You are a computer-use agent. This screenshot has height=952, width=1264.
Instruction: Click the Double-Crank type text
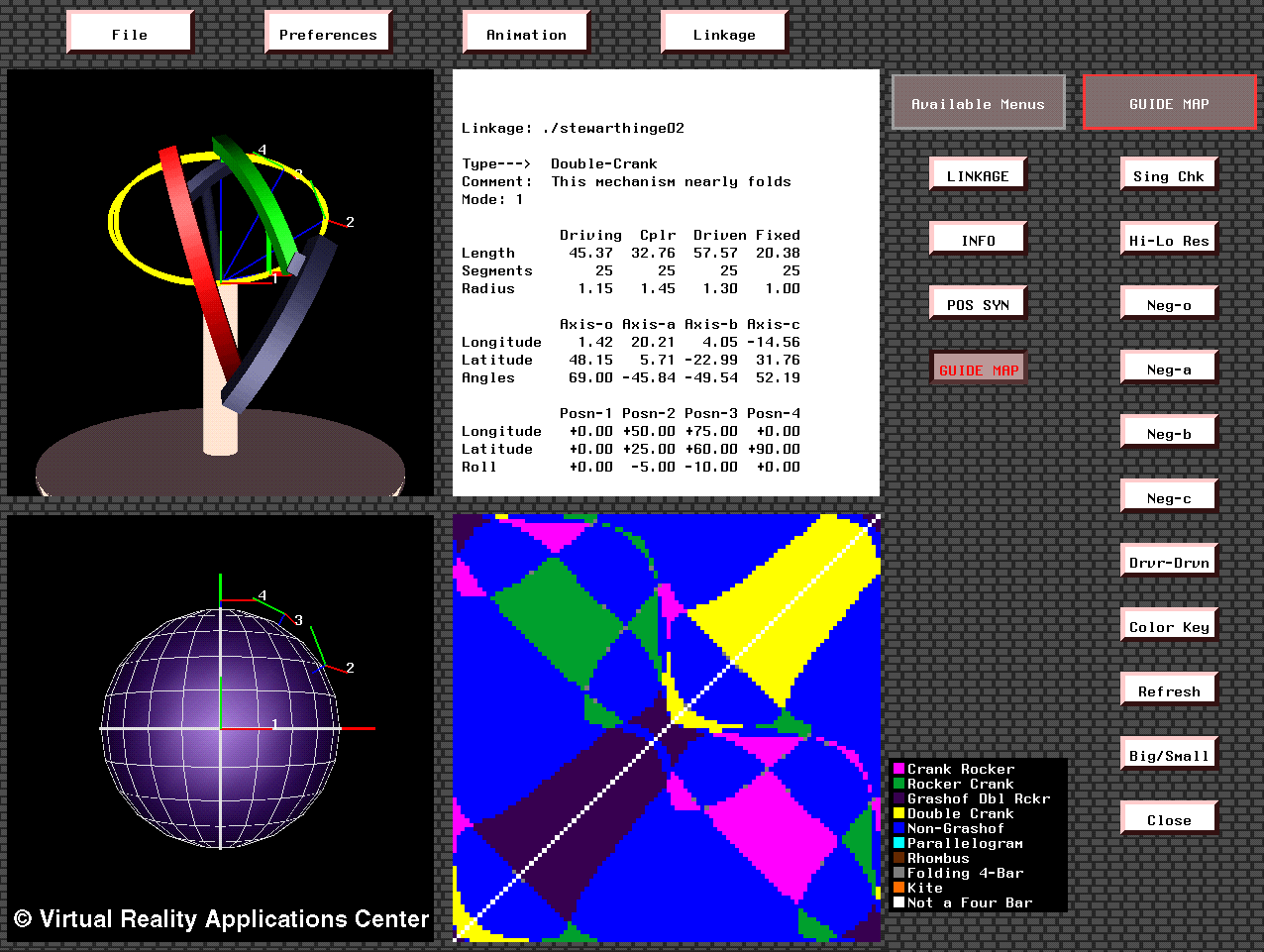coord(604,163)
